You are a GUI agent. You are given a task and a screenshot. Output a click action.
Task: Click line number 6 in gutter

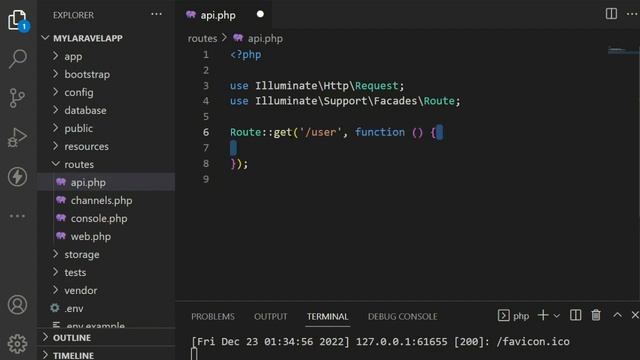206,132
